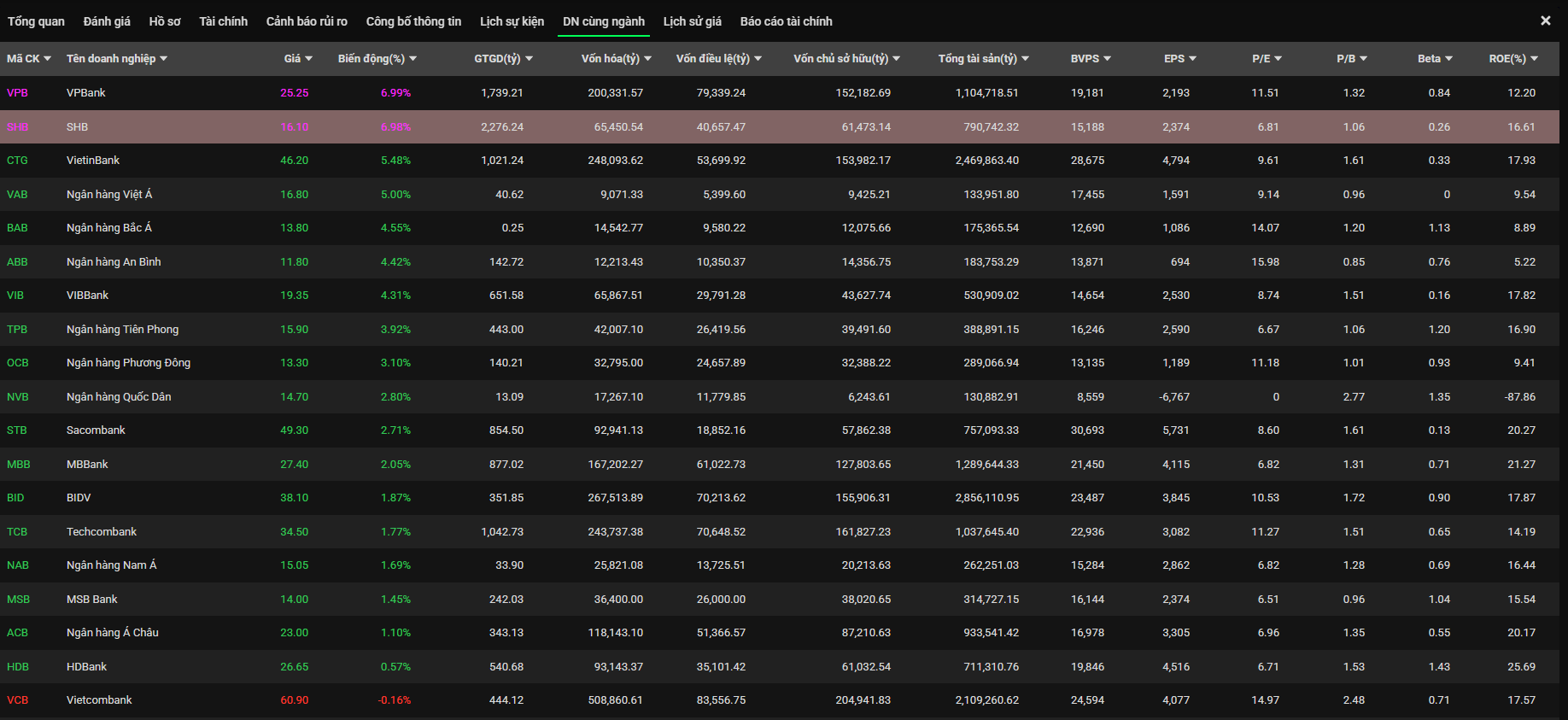Select the VAB ticker code

click(17, 195)
